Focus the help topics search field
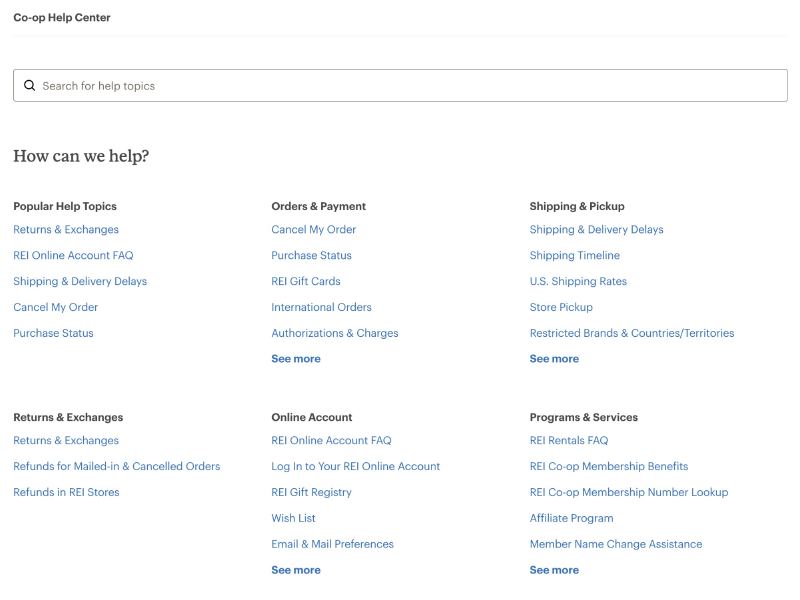The width and height of the screenshot is (800, 600). tap(400, 86)
